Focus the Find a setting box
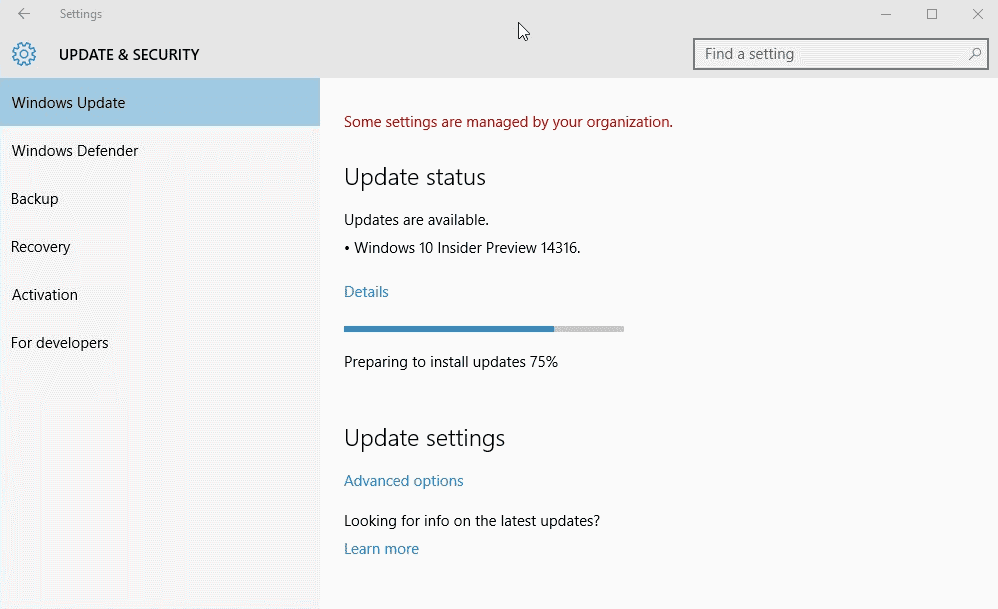 coord(840,54)
